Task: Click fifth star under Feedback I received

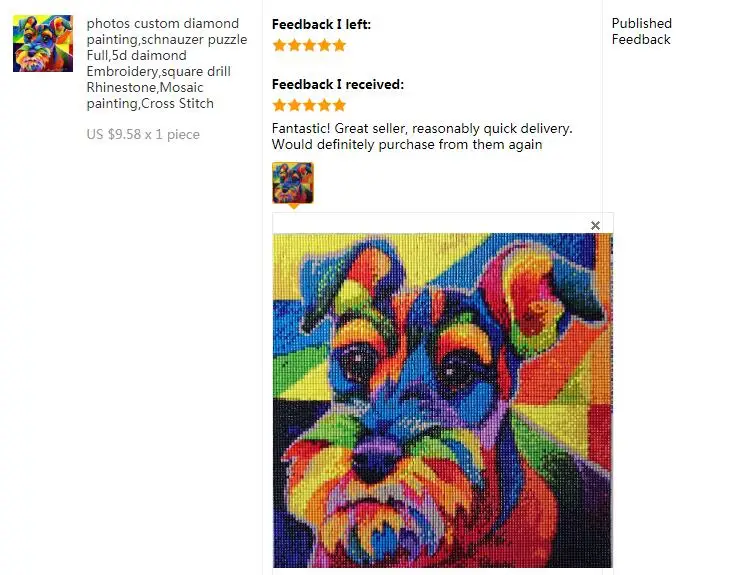Action: click(339, 105)
